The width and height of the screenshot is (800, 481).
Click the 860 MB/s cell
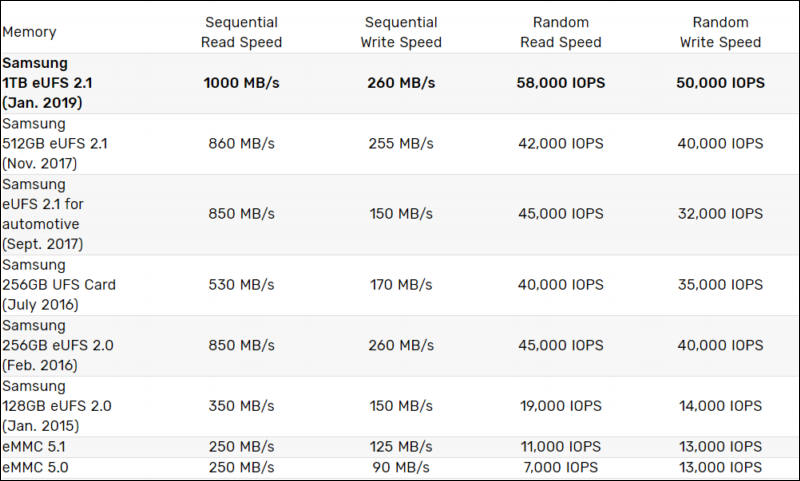[x=241, y=143]
